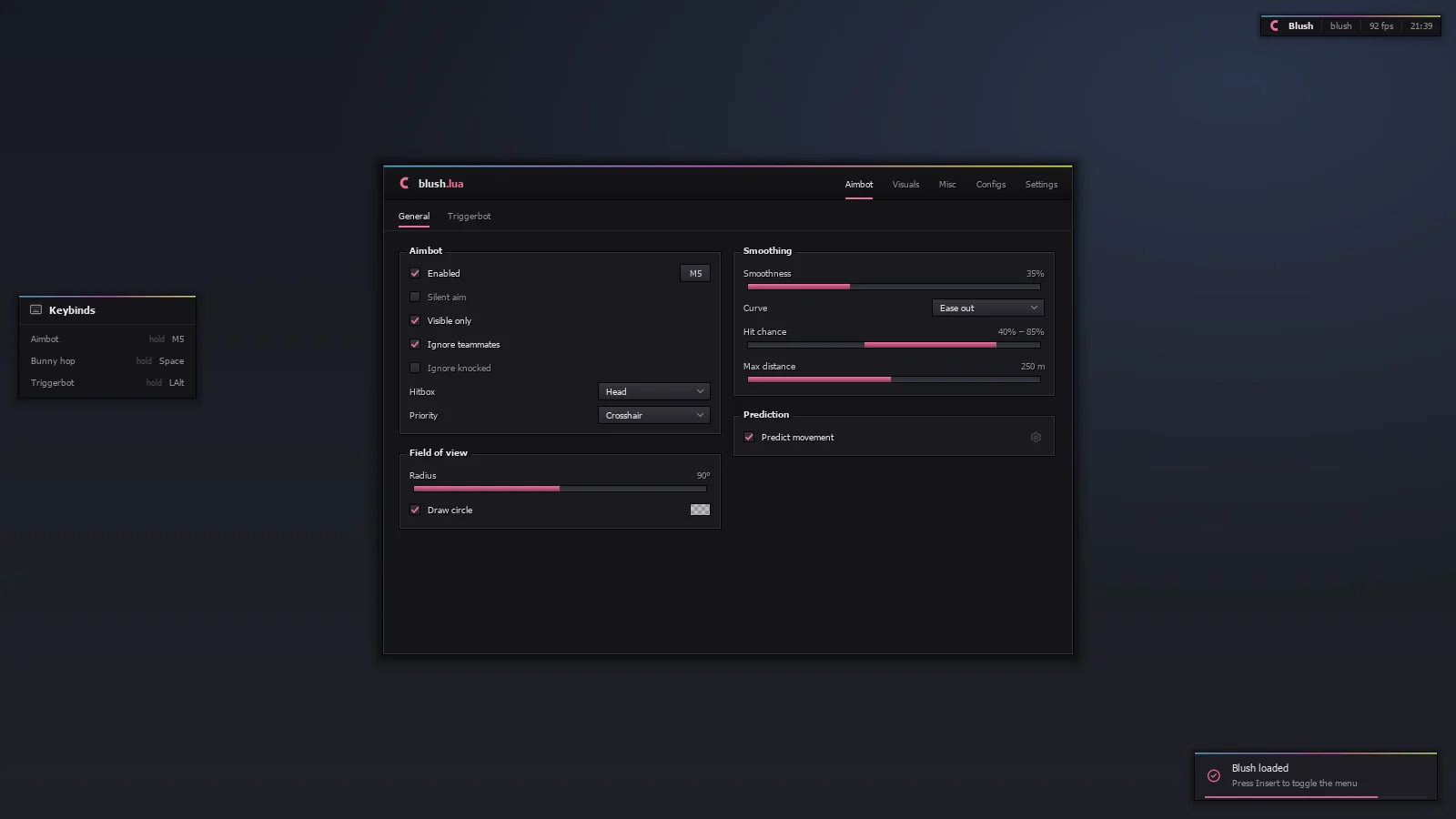Click the M5 keybind box beside Enabled
This screenshot has height=819, width=1456.
[x=695, y=274]
